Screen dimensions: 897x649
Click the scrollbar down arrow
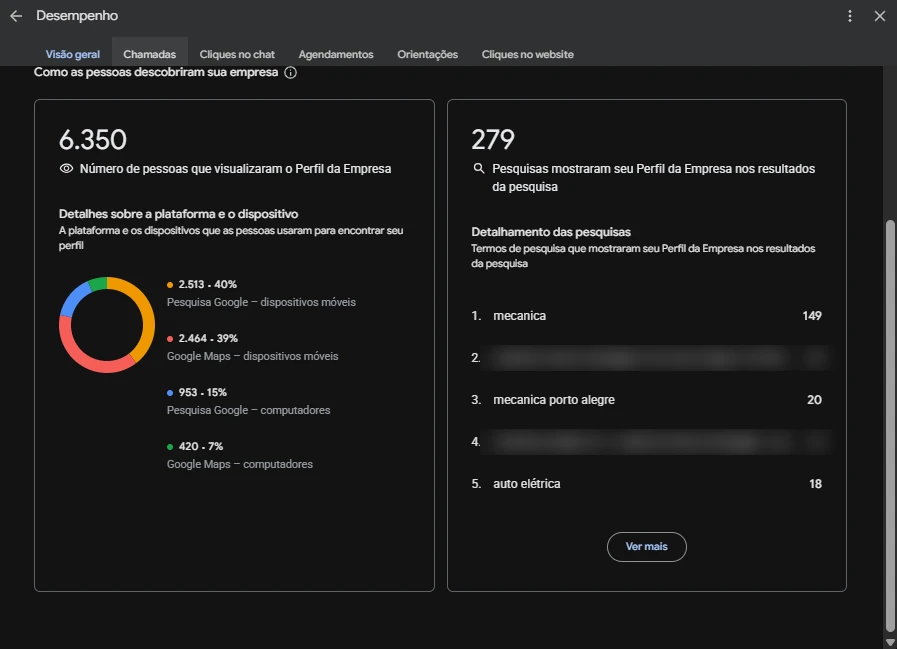point(890,642)
